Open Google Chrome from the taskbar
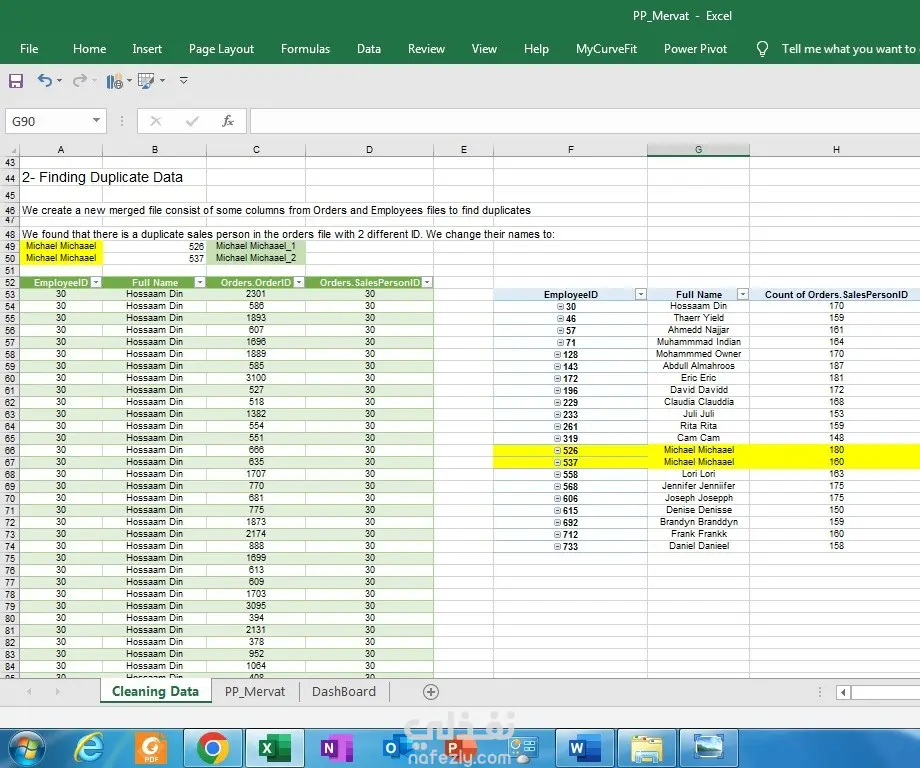This screenshot has width=920, height=768. click(x=211, y=747)
